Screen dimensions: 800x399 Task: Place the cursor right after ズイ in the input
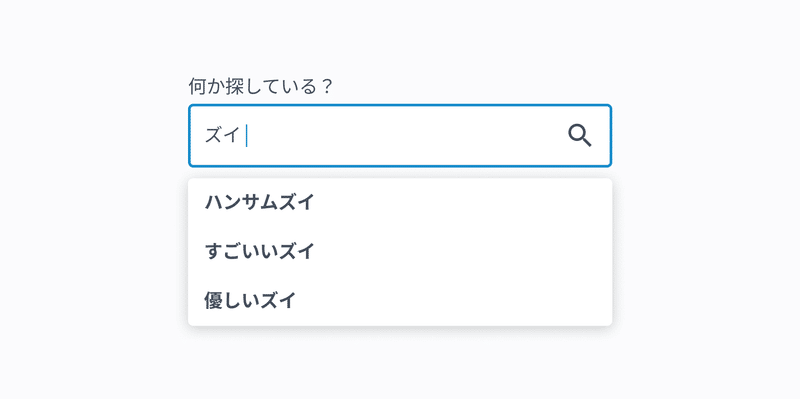(x=246, y=136)
